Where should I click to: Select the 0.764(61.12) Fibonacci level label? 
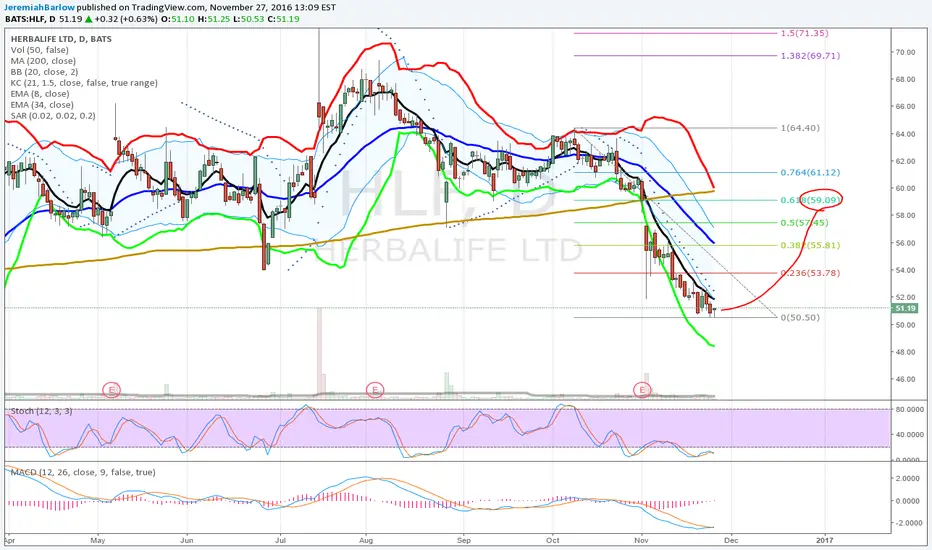(x=810, y=172)
